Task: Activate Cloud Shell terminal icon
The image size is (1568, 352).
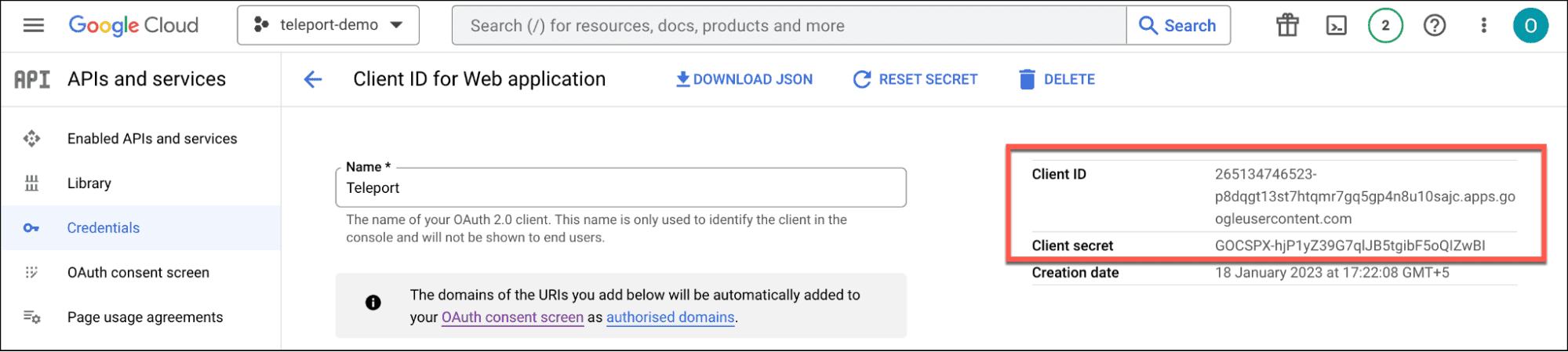Action: pos(1336,26)
